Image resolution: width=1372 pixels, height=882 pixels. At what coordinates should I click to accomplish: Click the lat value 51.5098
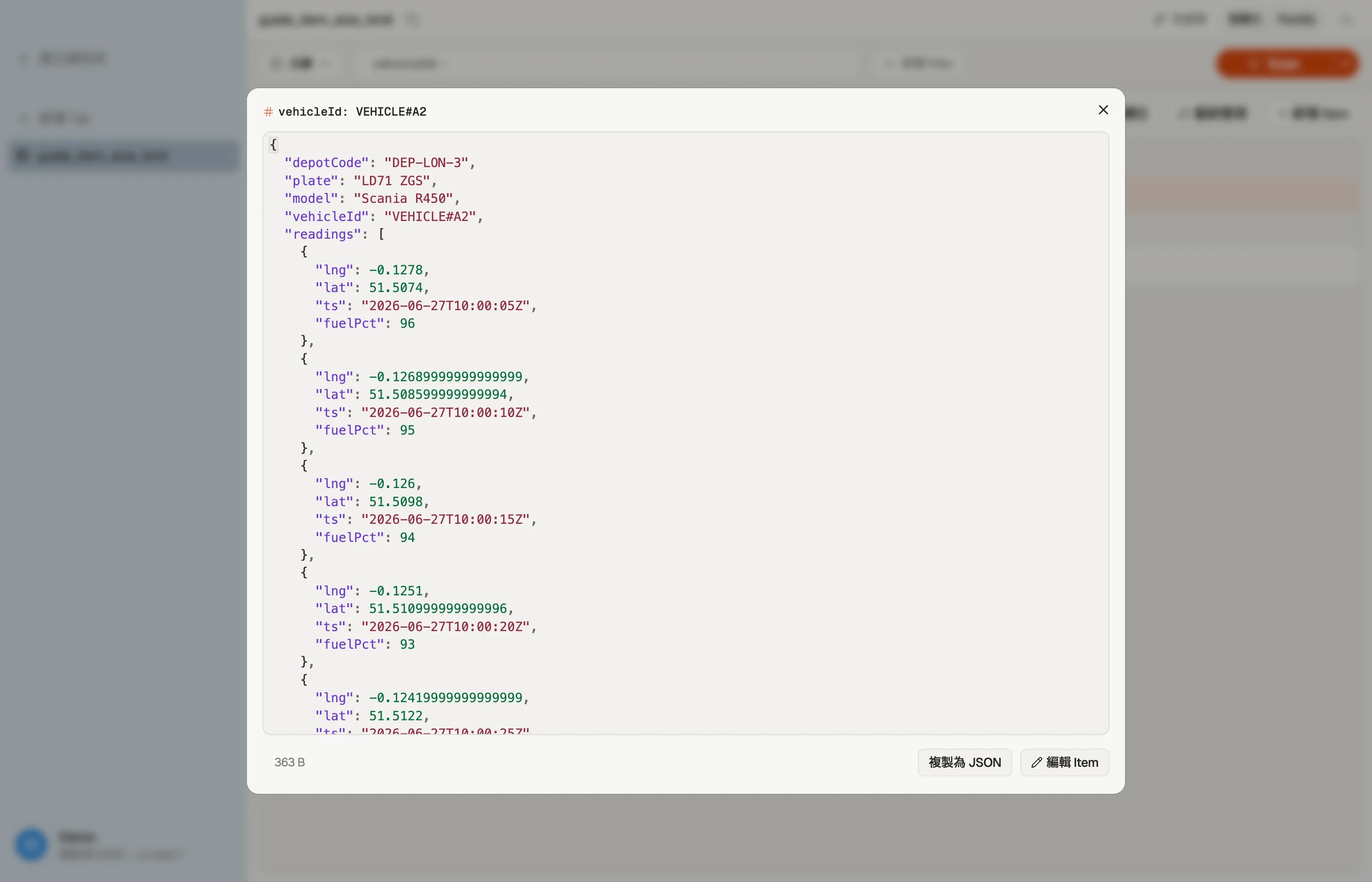click(x=396, y=502)
